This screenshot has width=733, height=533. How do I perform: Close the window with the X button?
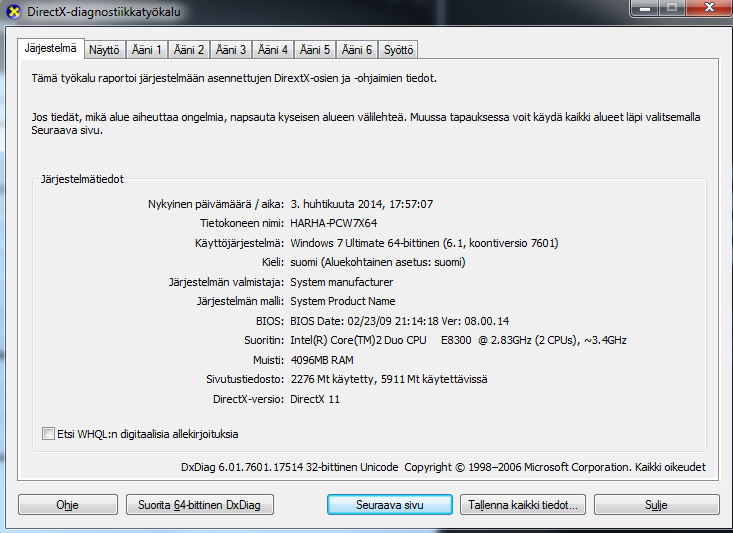pos(709,8)
